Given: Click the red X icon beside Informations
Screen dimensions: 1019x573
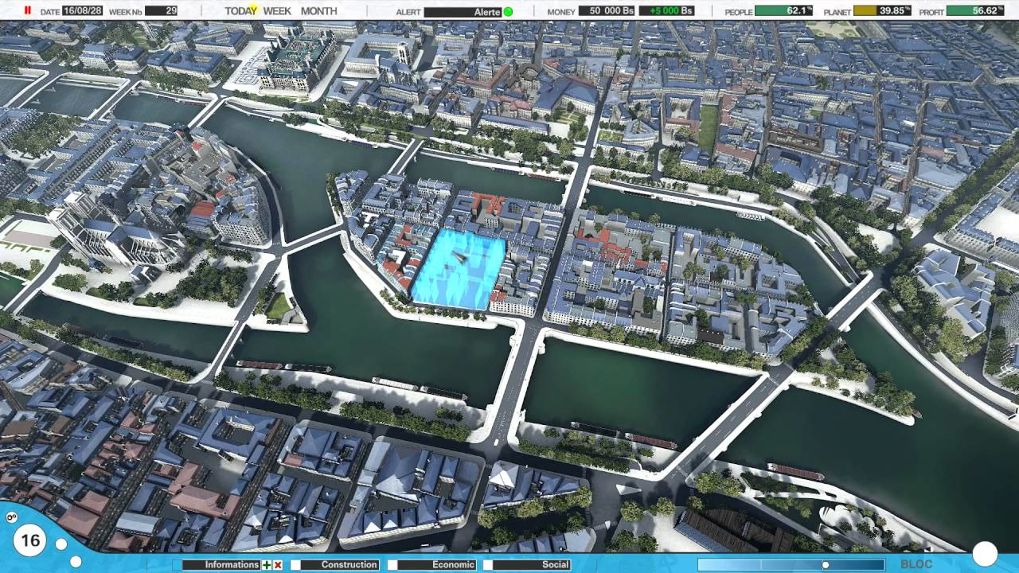Looking at the screenshot, I should coord(278,565).
